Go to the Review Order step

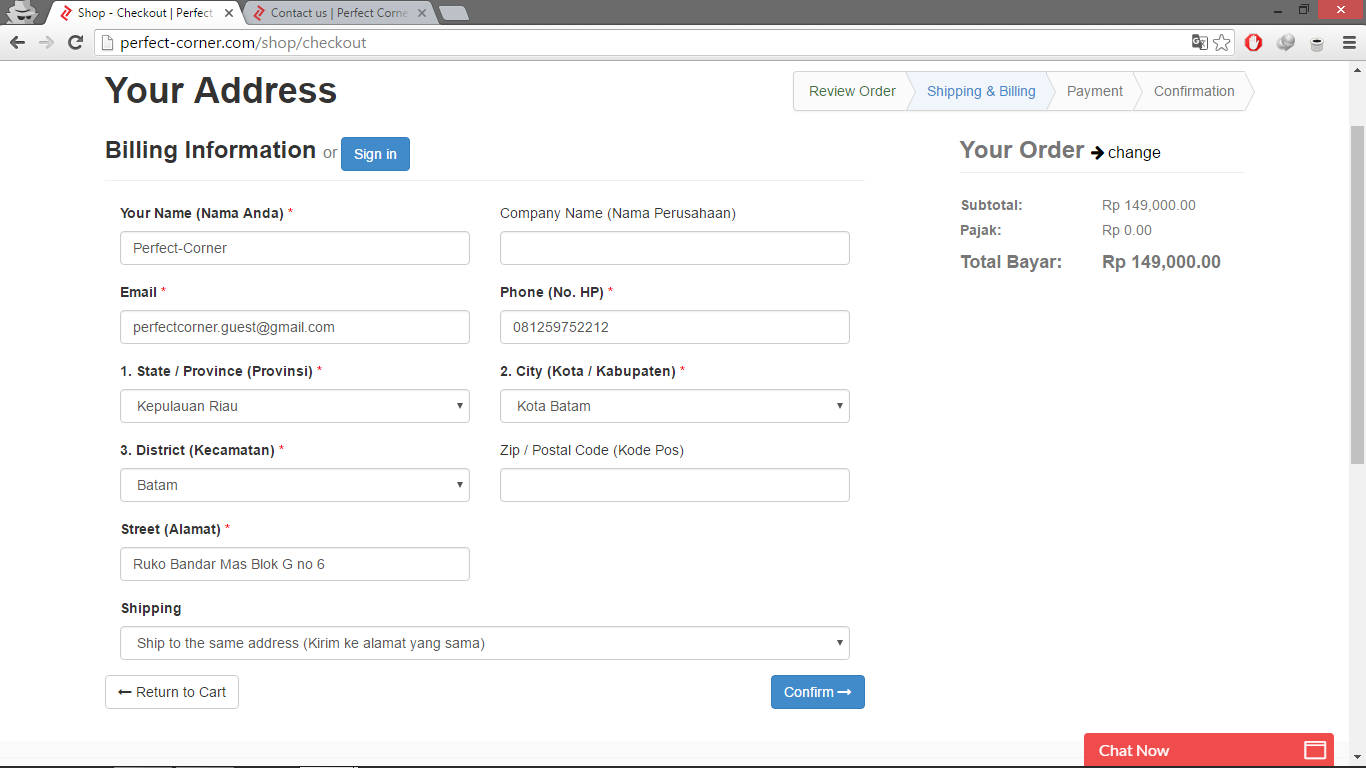pyautogui.click(x=852, y=91)
